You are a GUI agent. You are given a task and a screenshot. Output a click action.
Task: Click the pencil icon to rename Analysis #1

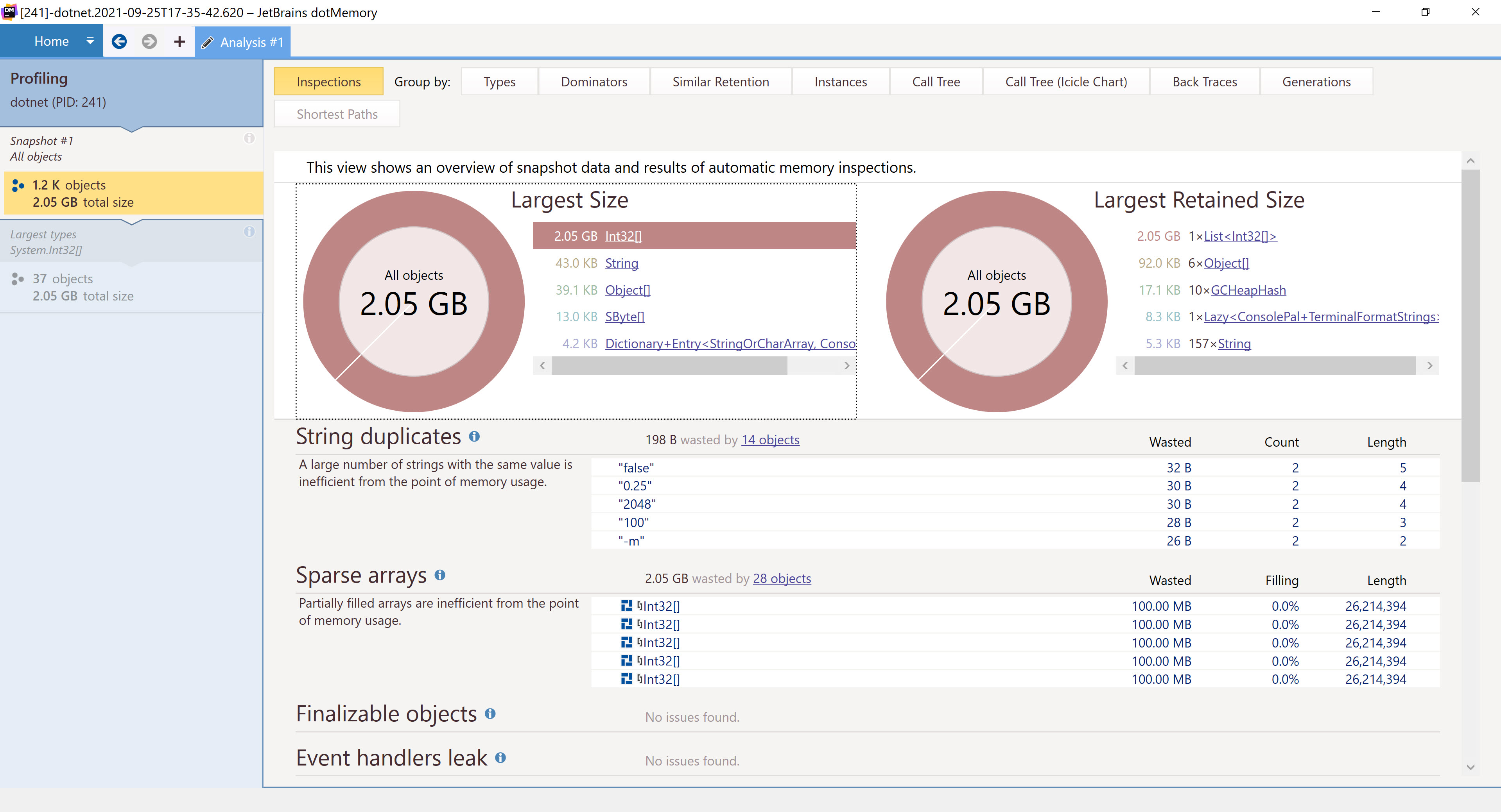208,42
